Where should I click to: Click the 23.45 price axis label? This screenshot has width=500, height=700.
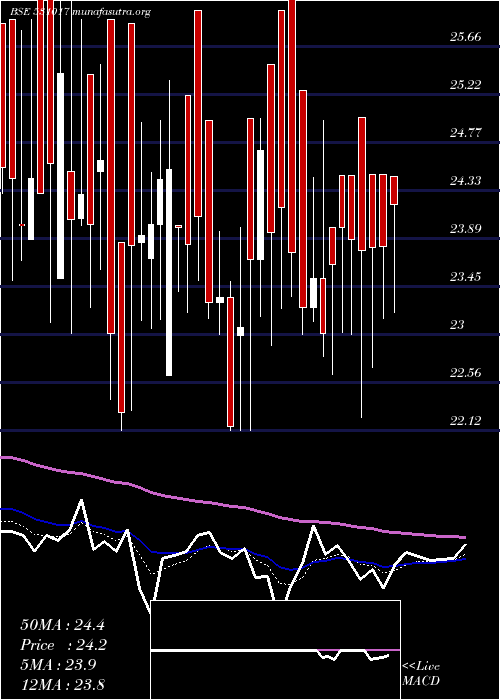(465, 276)
